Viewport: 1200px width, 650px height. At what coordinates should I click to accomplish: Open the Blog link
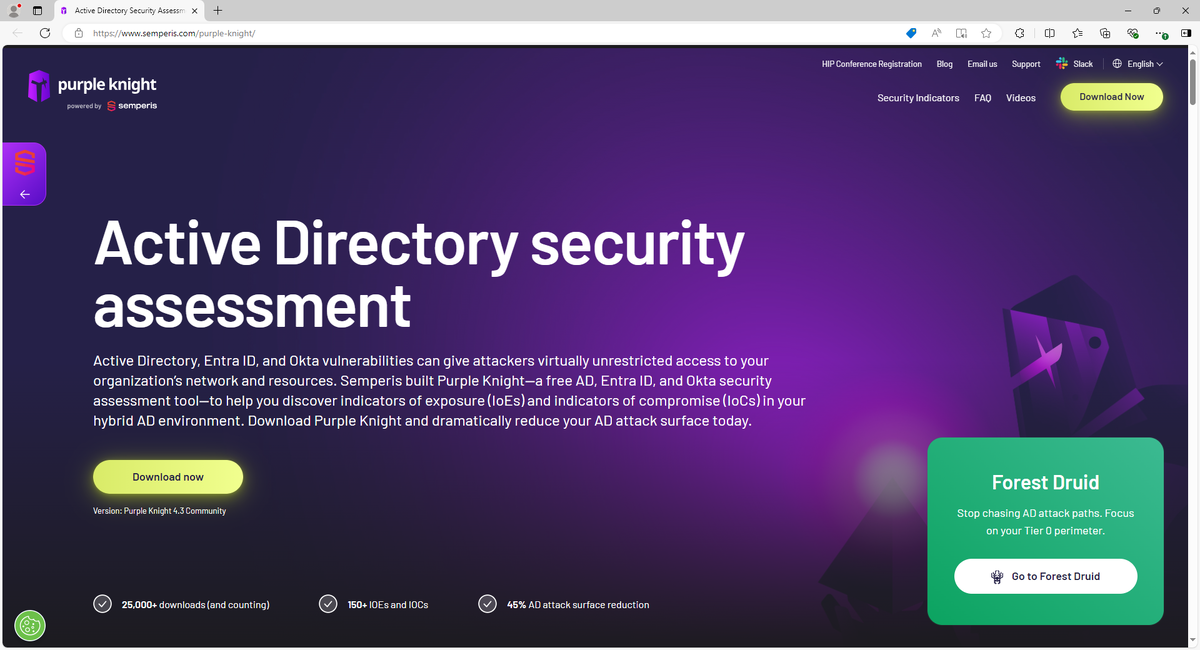point(945,64)
